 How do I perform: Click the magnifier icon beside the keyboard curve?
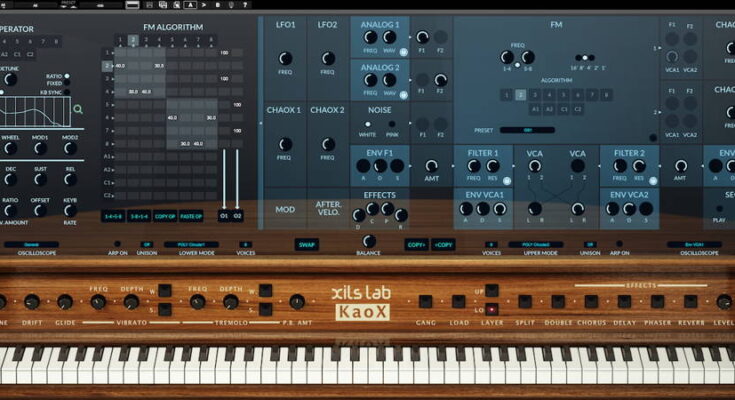point(78,109)
